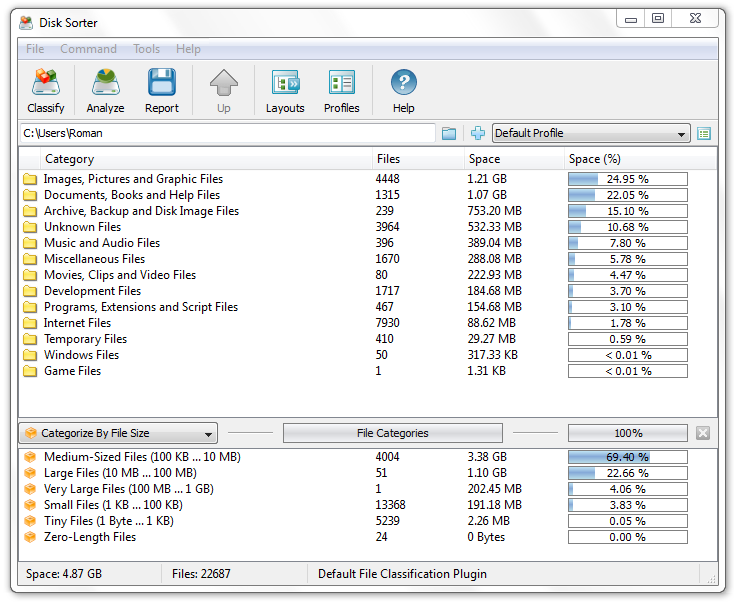Image resolution: width=734 pixels, height=602 pixels.
Task: Open the Tools menu
Action: click(147, 49)
